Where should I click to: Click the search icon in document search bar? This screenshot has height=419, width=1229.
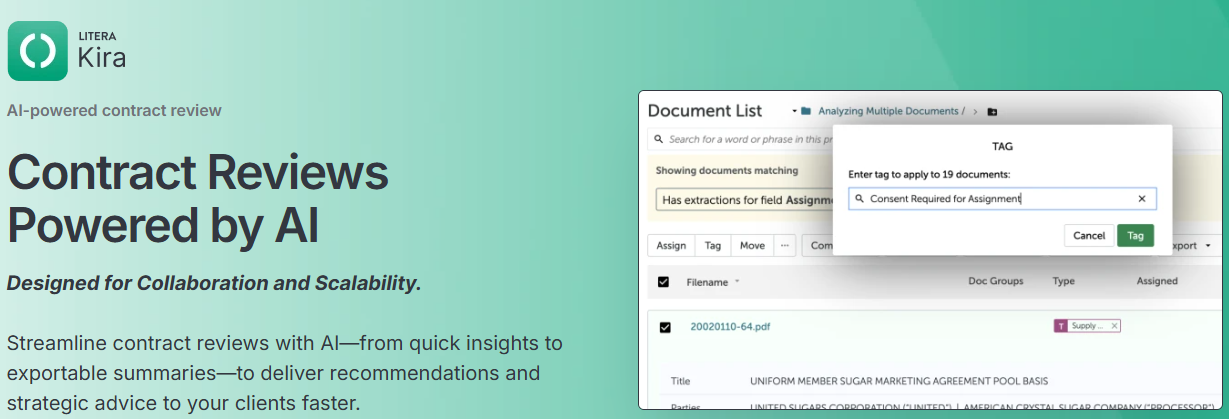coord(658,139)
